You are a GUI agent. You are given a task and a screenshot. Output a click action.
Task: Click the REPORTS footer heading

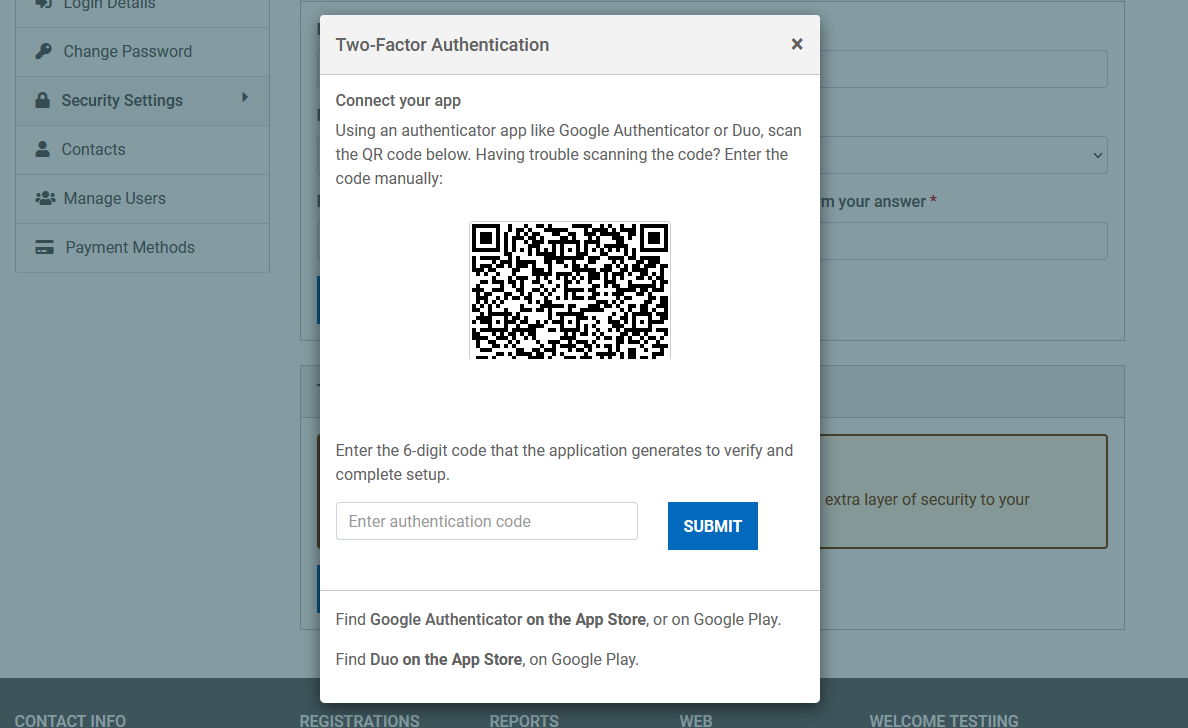coord(524,720)
